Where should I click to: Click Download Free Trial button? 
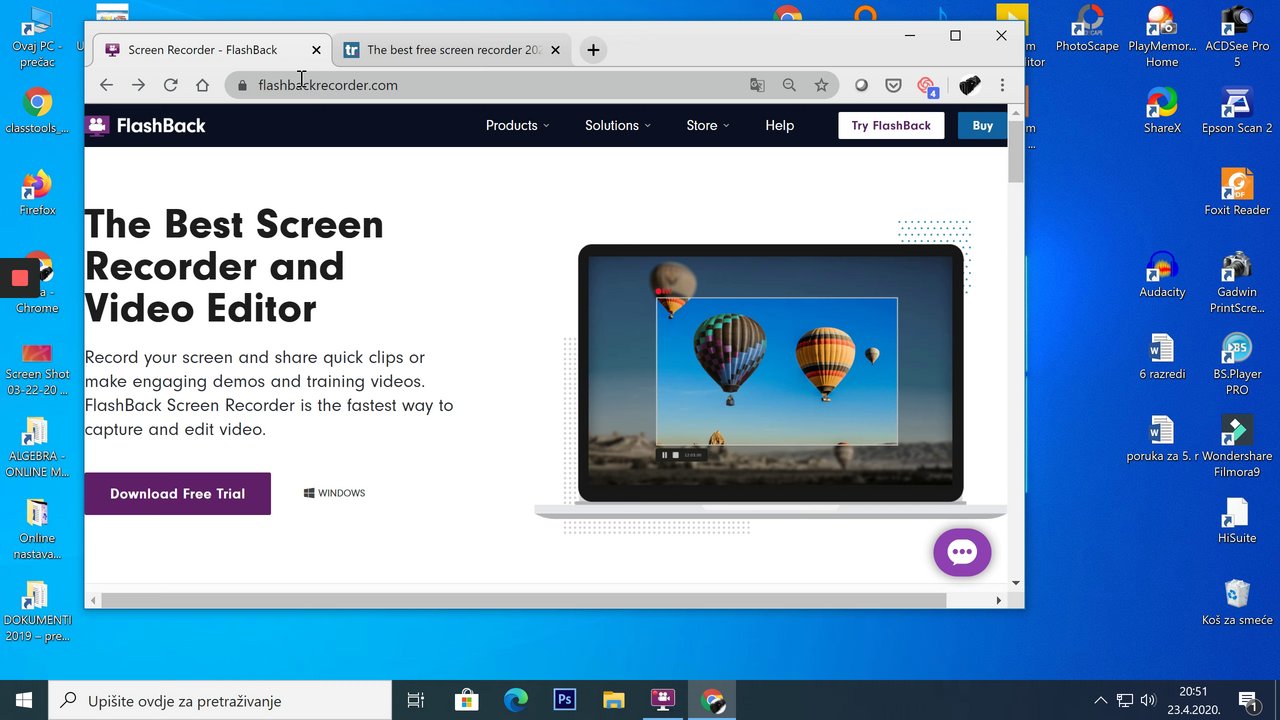177,494
